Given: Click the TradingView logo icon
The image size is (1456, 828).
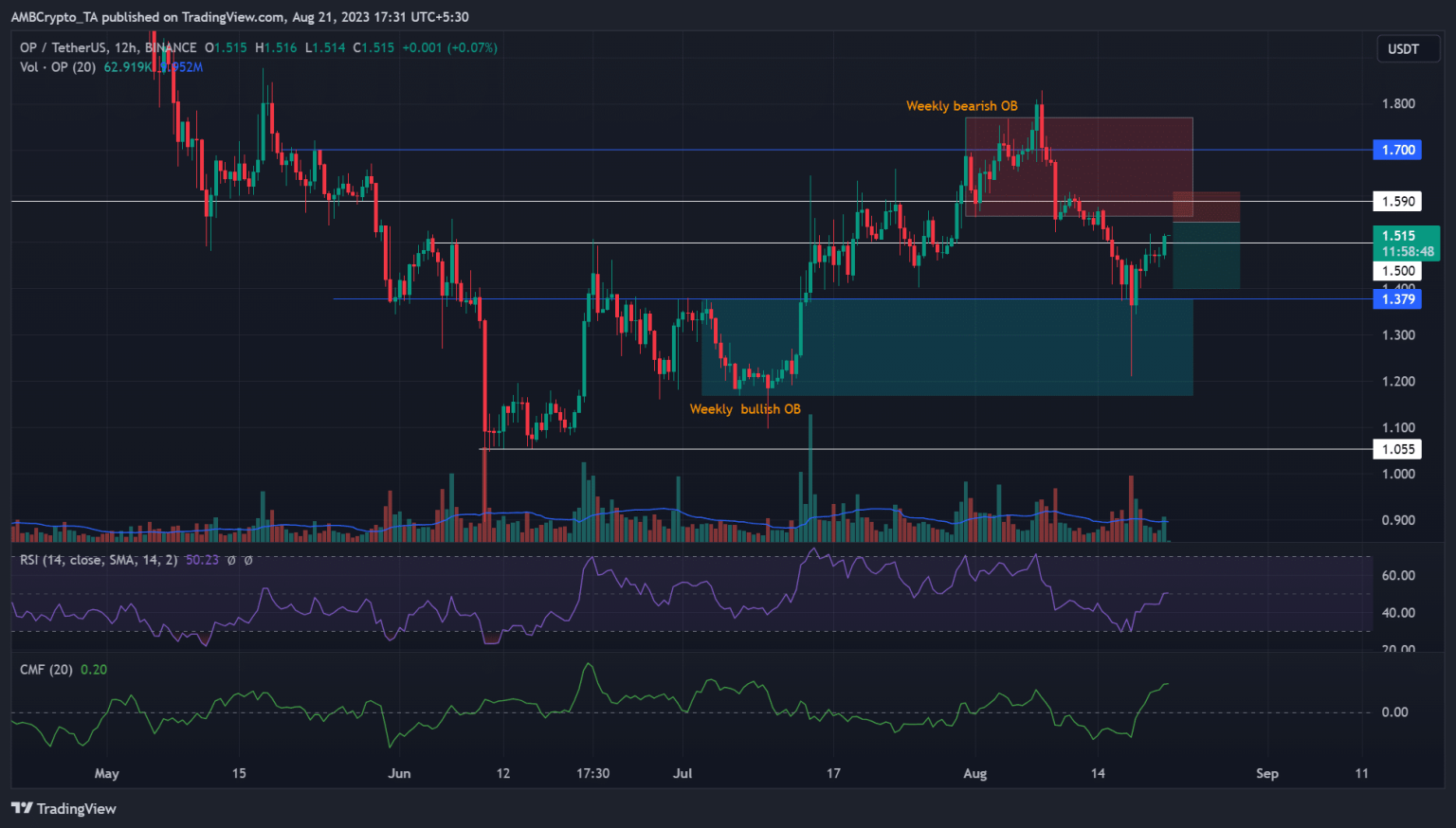Looking at the screenshot, I should (x=21, y=808).
